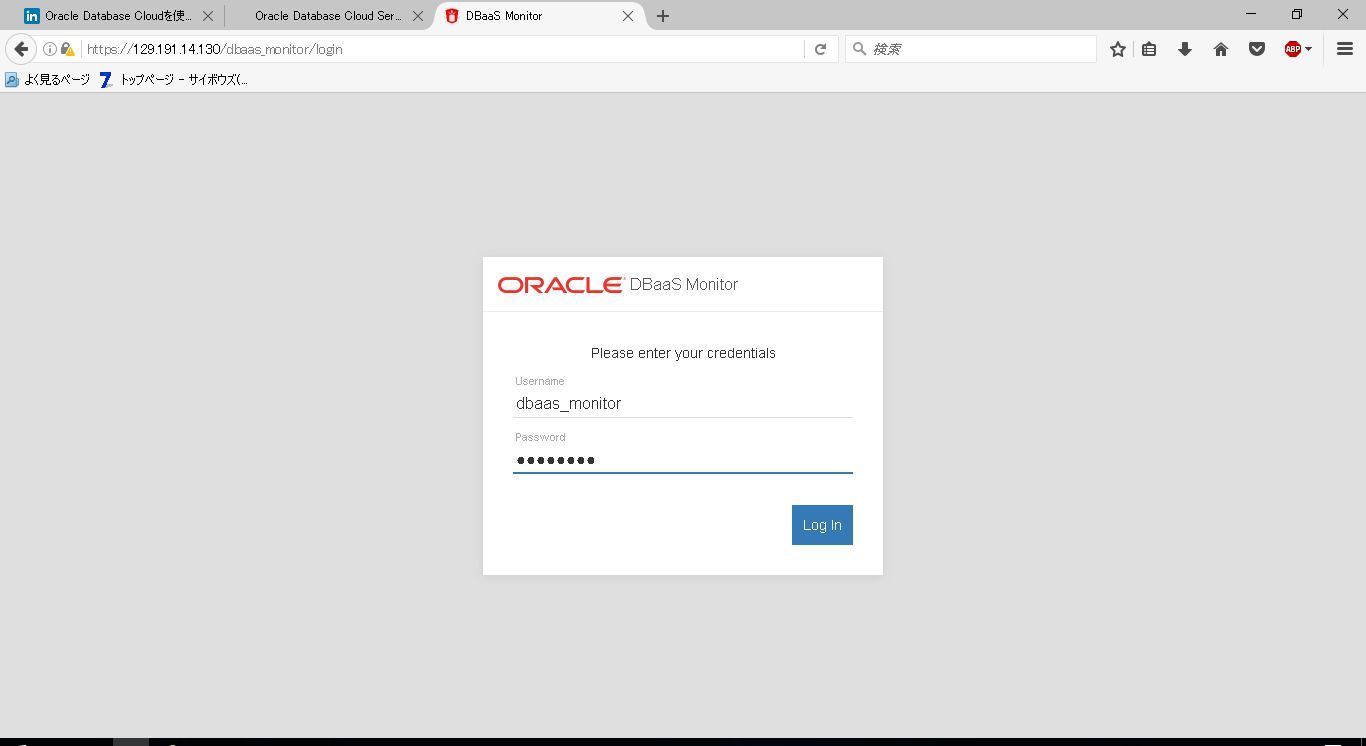Close the Oracle Database Cloud Ser... tab

[418, 16]
